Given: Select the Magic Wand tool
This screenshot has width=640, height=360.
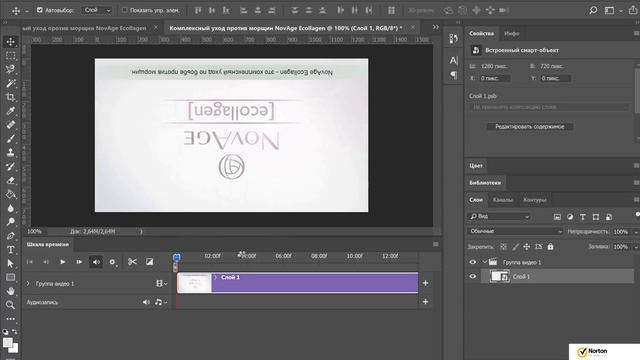Looking at the screenshot, I should point(11,83).
